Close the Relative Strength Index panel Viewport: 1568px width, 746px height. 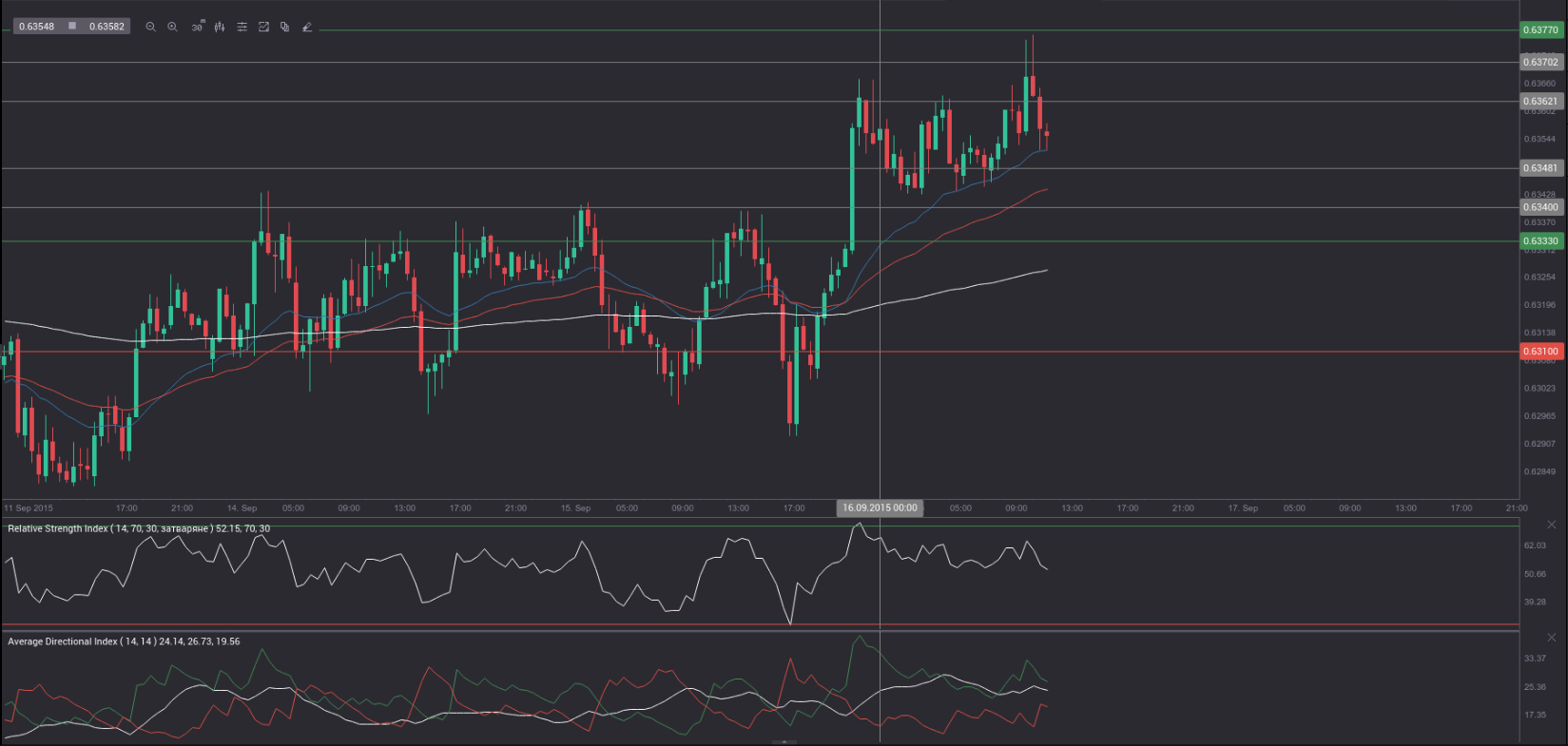tap(1551, 525)
